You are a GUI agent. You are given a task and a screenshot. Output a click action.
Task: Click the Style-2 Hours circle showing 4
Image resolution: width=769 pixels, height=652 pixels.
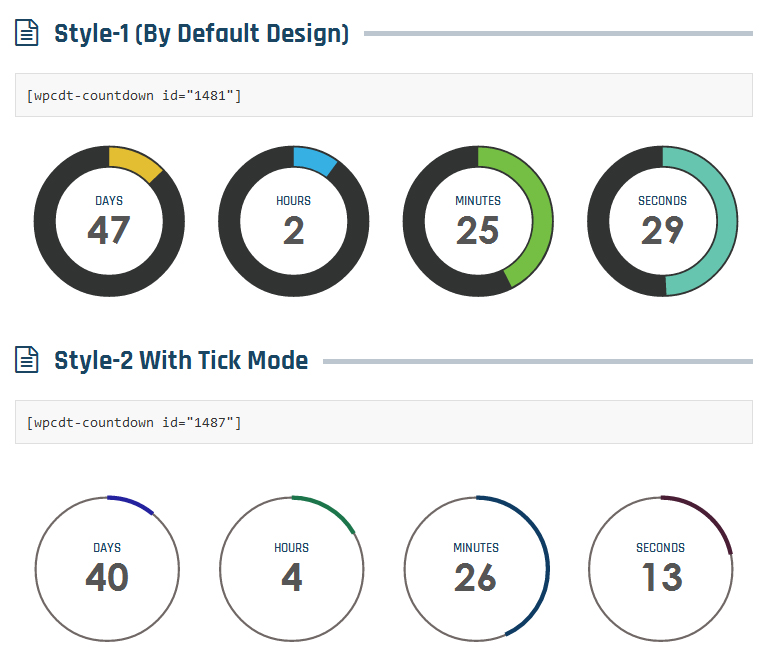pos(292,569)
